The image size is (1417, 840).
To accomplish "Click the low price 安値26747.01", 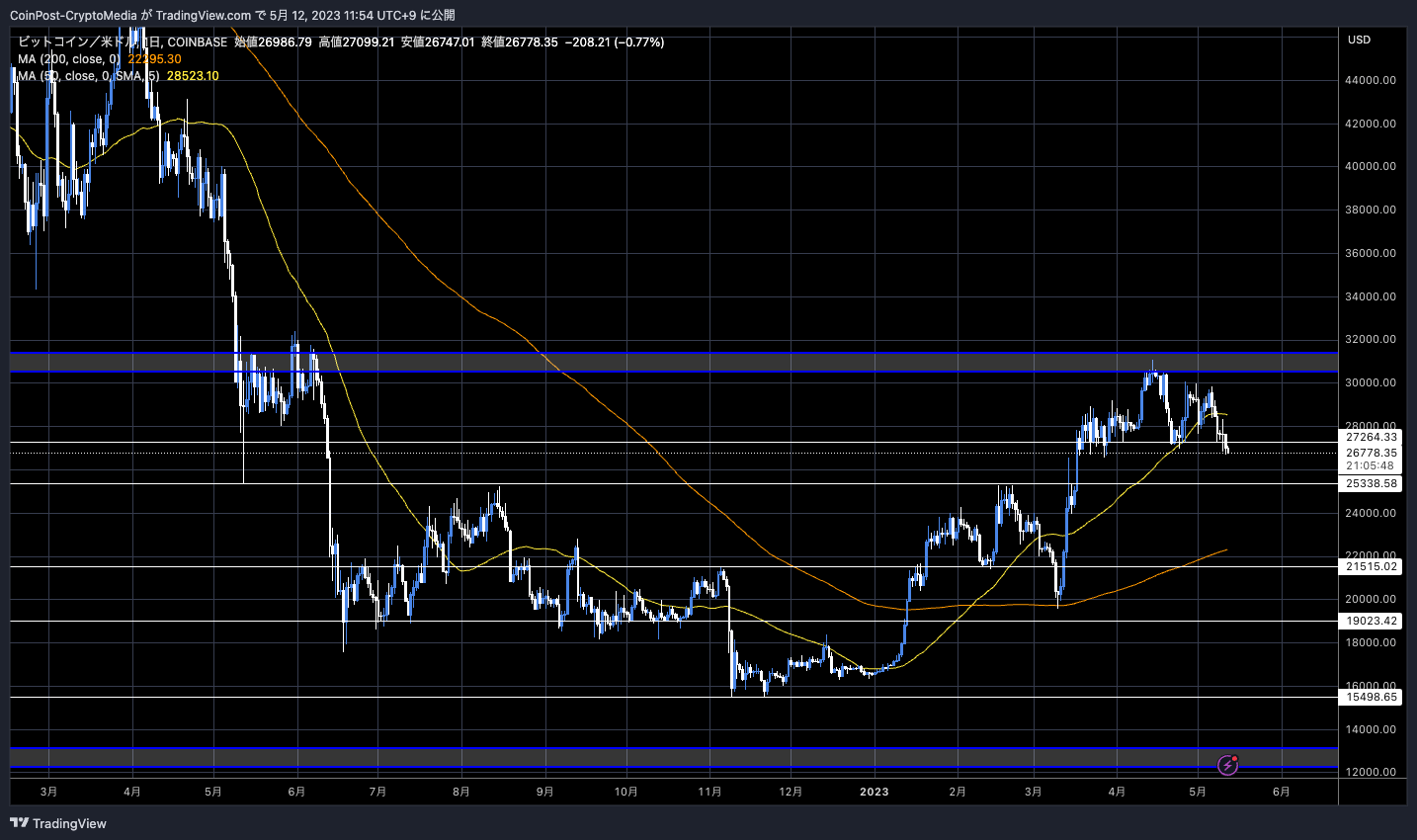I will pyautogui.click(x=438, y=42).
